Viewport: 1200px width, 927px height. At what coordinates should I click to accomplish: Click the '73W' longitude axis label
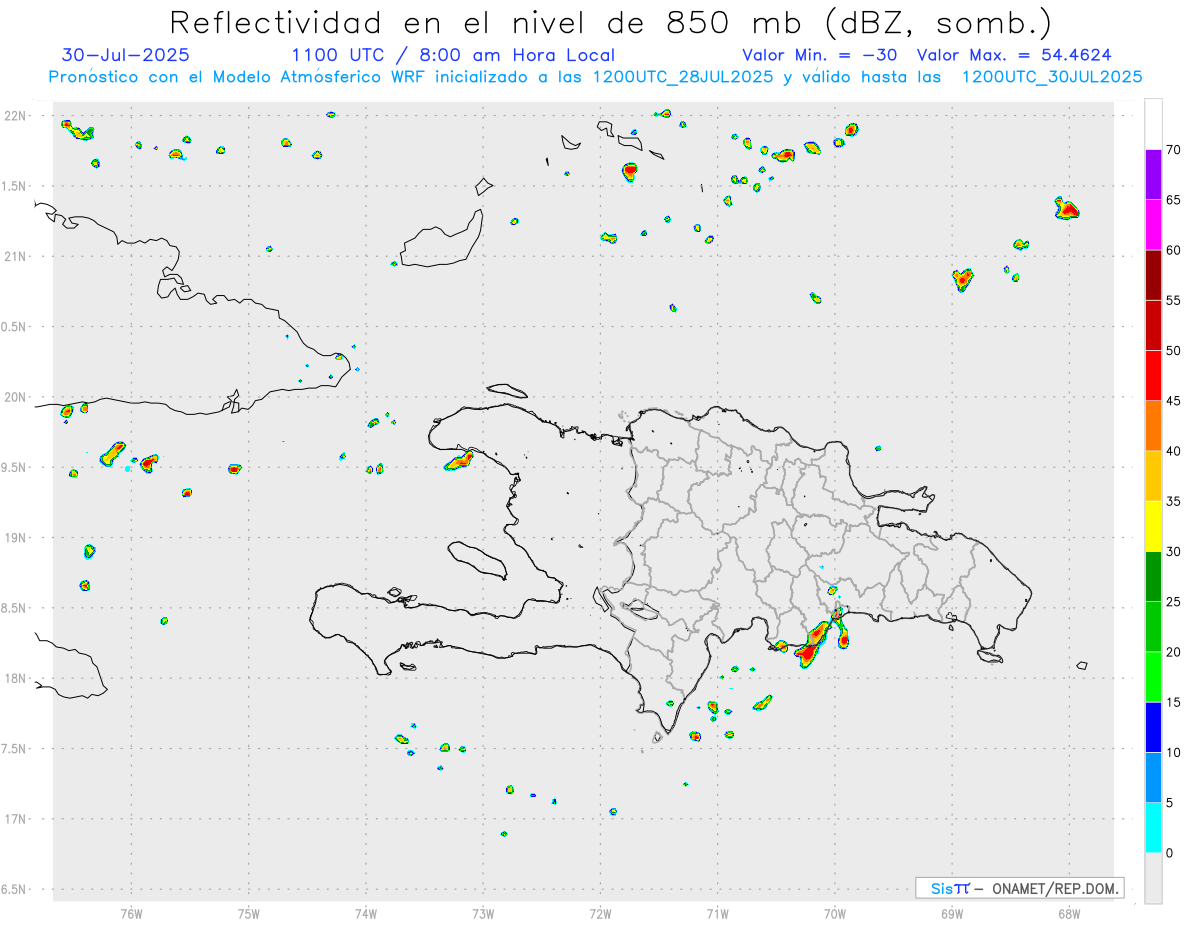(x=483, y=912)
